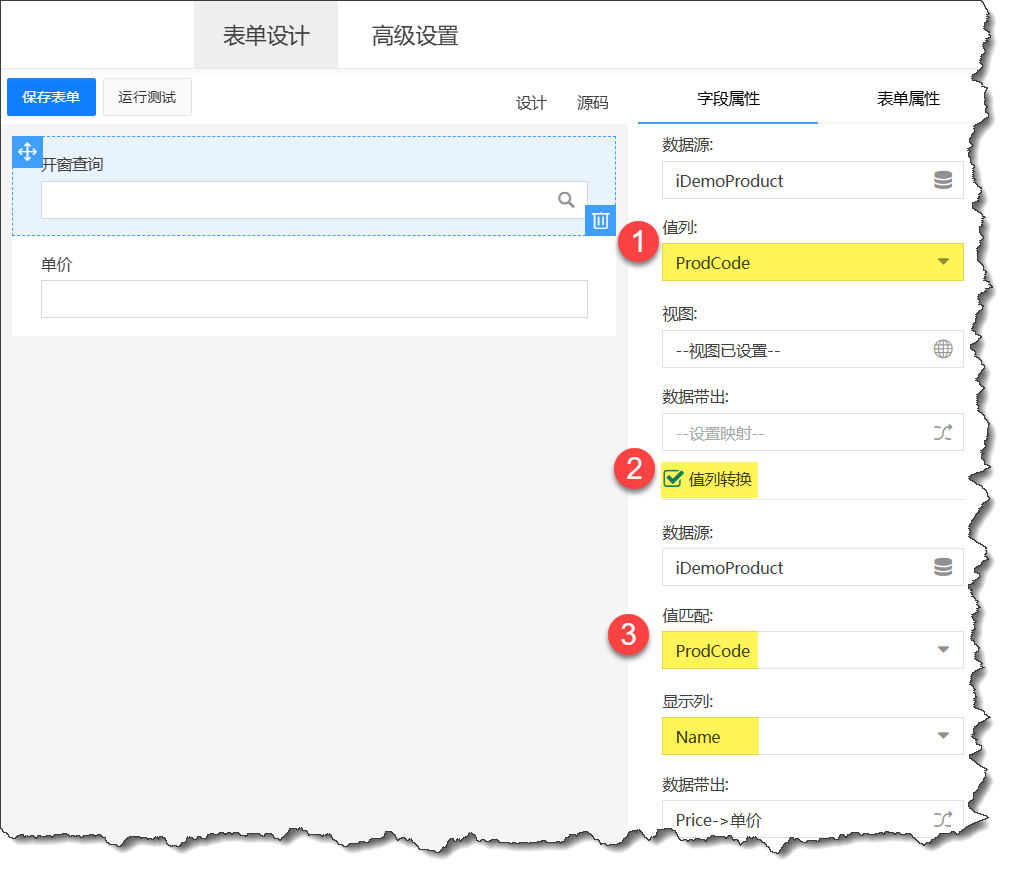Click the shuffle icon in 设置映射 field
The width and height of the screenshot is (1013, 873).
[x=942, y=433]
